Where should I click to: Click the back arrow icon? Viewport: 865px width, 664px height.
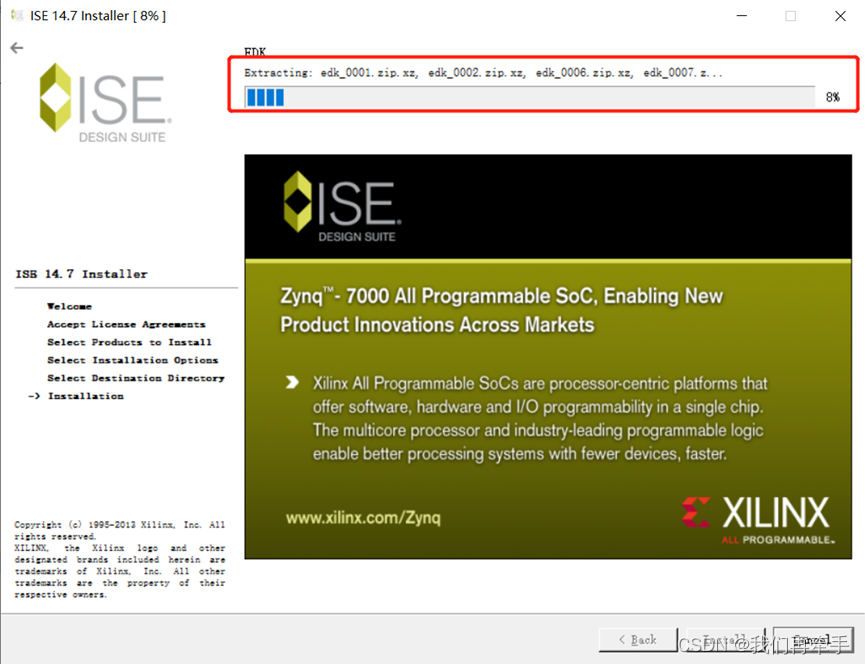point(17,48)
